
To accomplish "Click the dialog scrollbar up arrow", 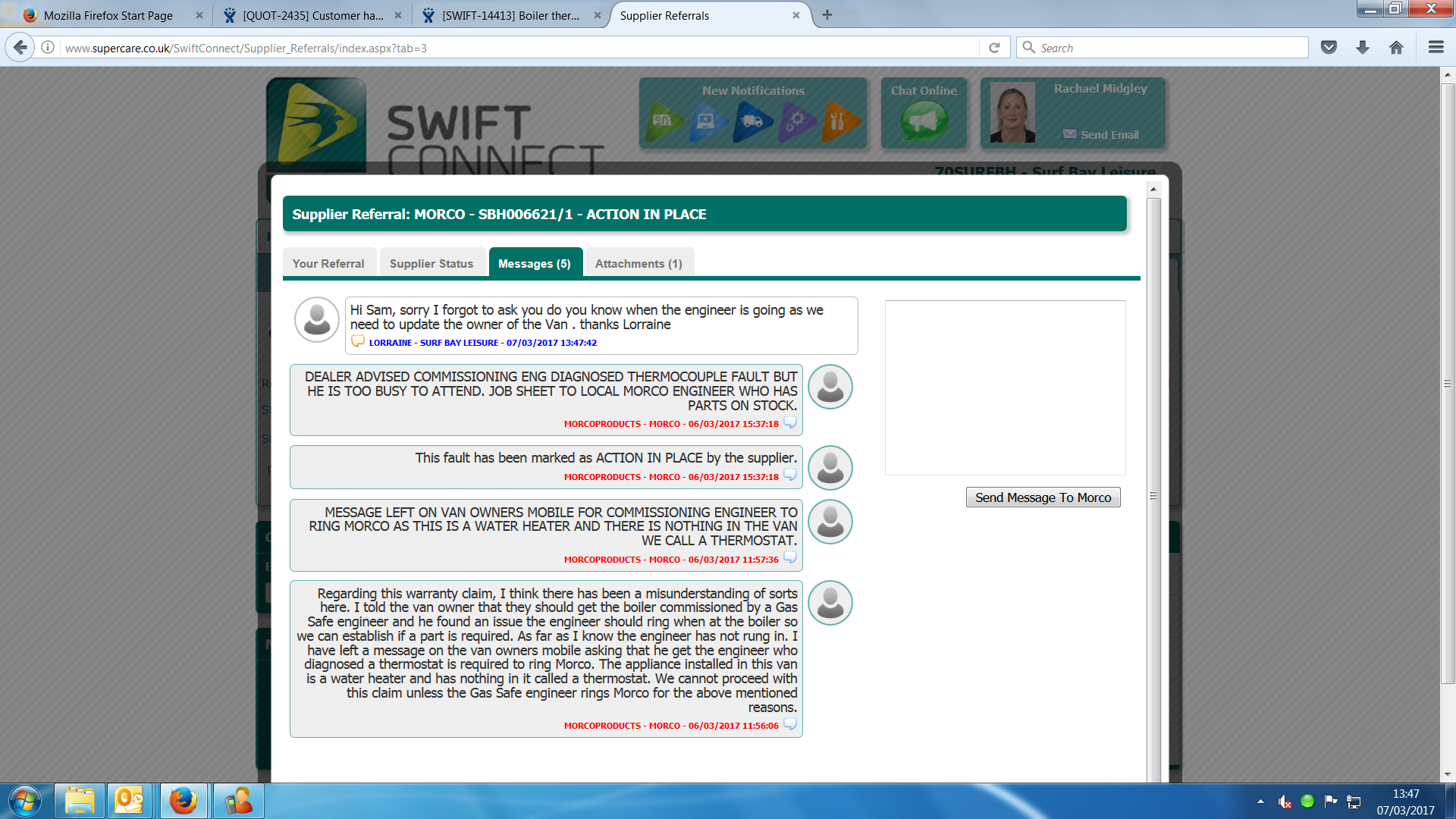I will (1153, 189).
